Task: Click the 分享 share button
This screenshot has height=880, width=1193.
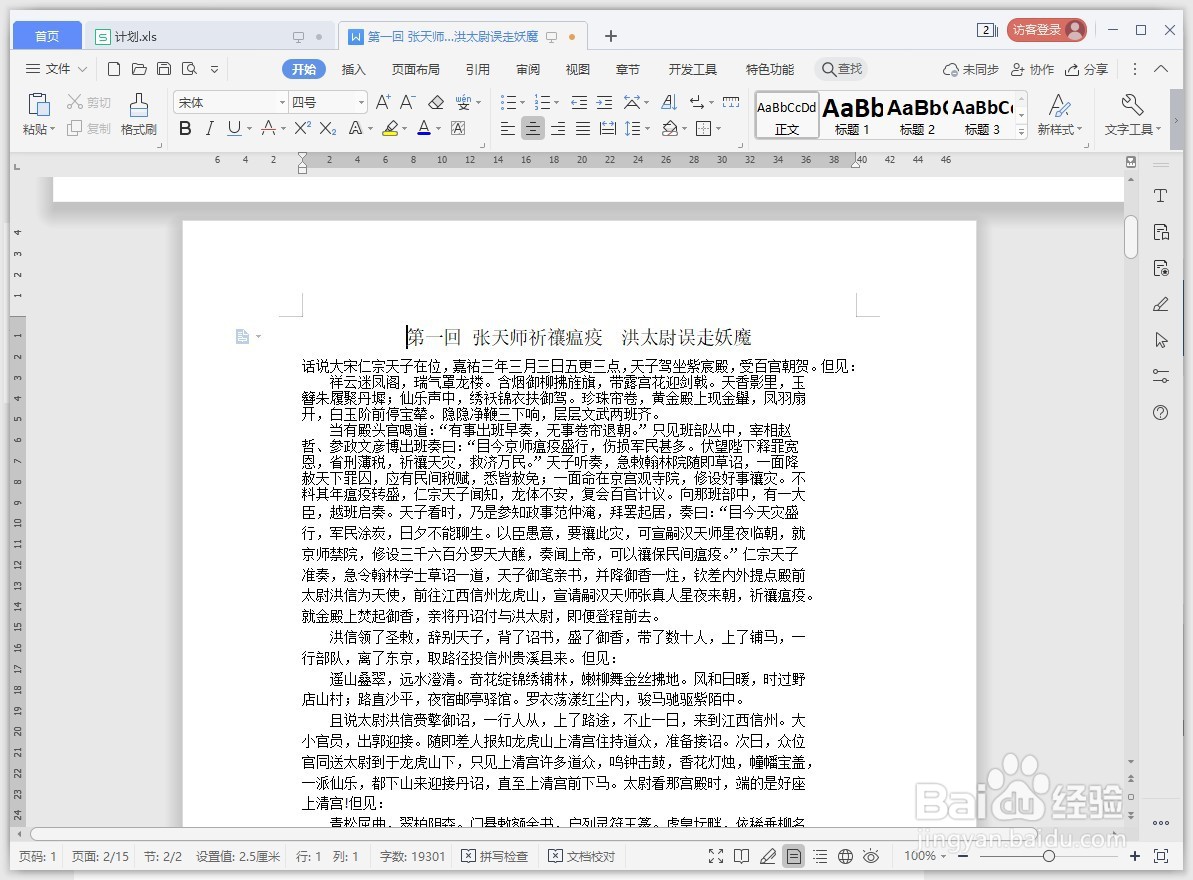Action: (1086, 69)
